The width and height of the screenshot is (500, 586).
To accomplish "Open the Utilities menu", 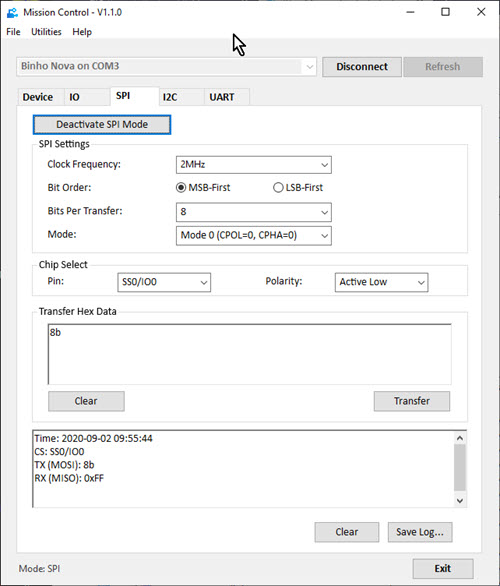I will tap(46, 32).
